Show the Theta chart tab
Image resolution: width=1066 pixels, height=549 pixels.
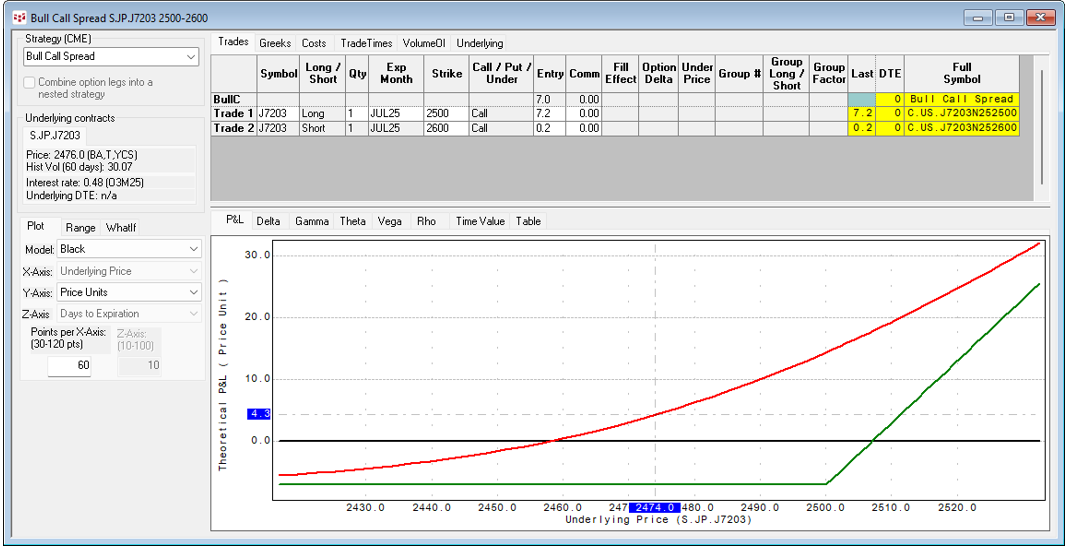coord(352,221)
